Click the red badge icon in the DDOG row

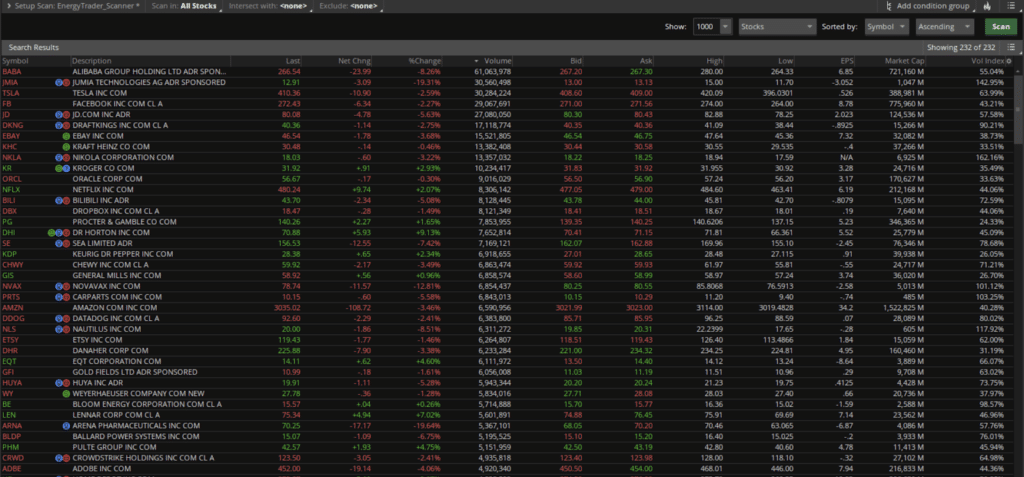(66, 318)
